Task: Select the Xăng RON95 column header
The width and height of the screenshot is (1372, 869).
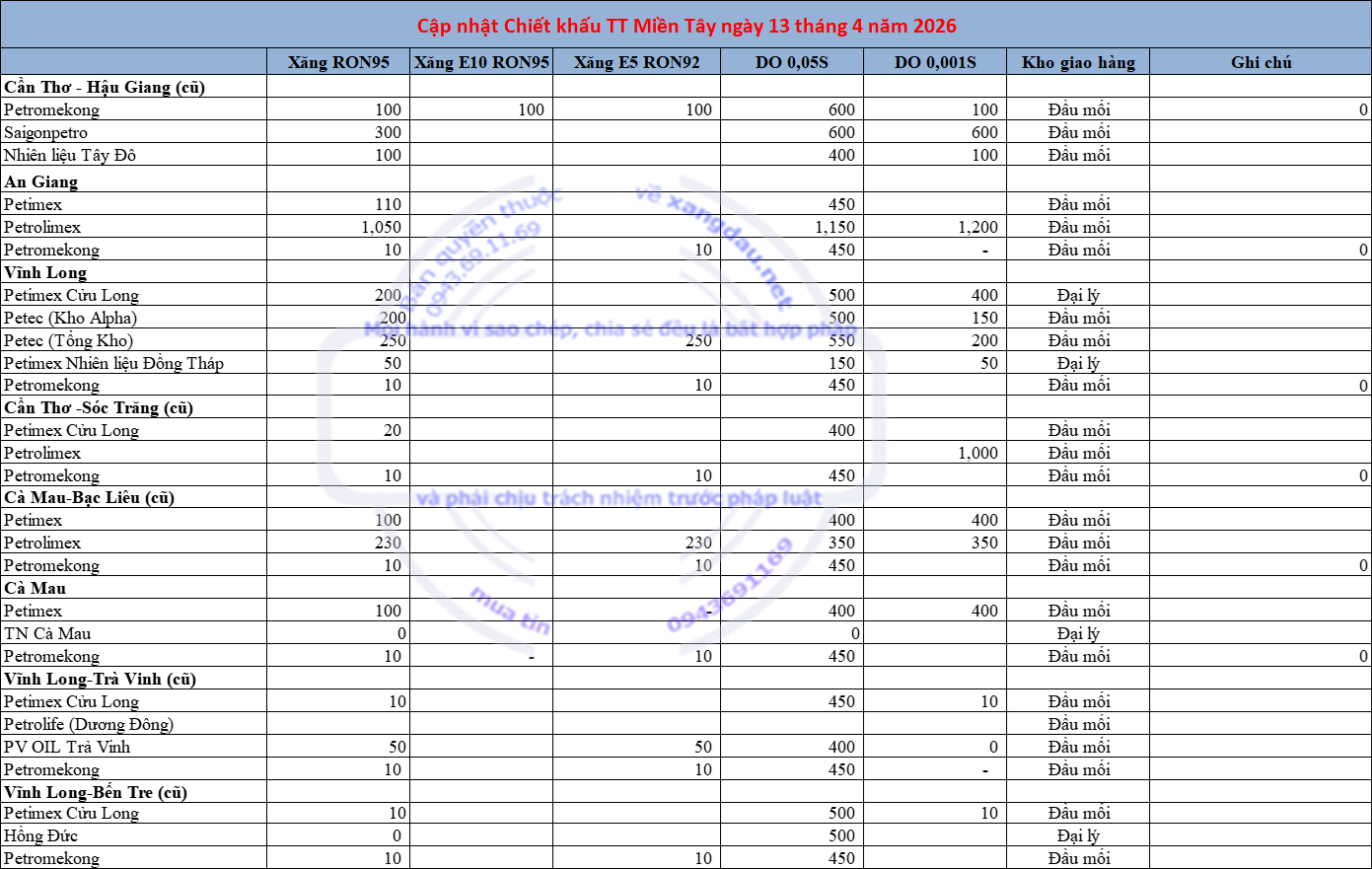Action: (x=338, y=62)
